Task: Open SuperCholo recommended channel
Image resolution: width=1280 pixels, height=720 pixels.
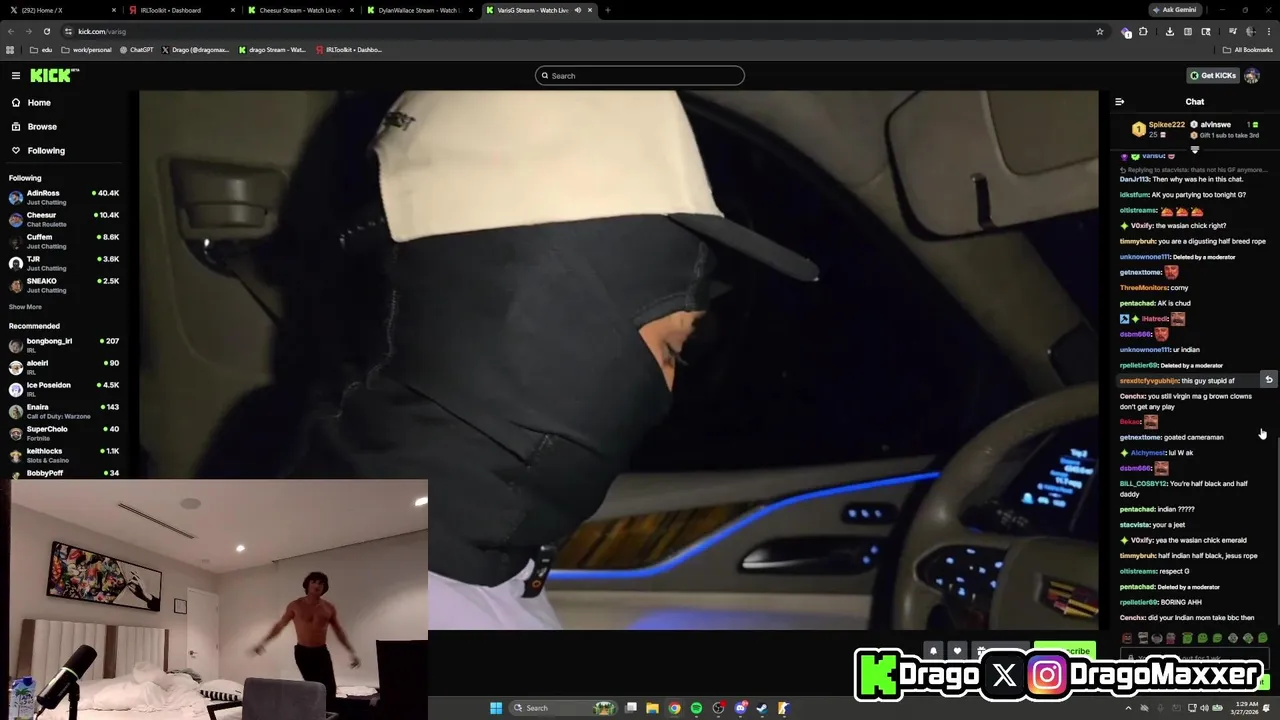Action: [x=64, y=433]
